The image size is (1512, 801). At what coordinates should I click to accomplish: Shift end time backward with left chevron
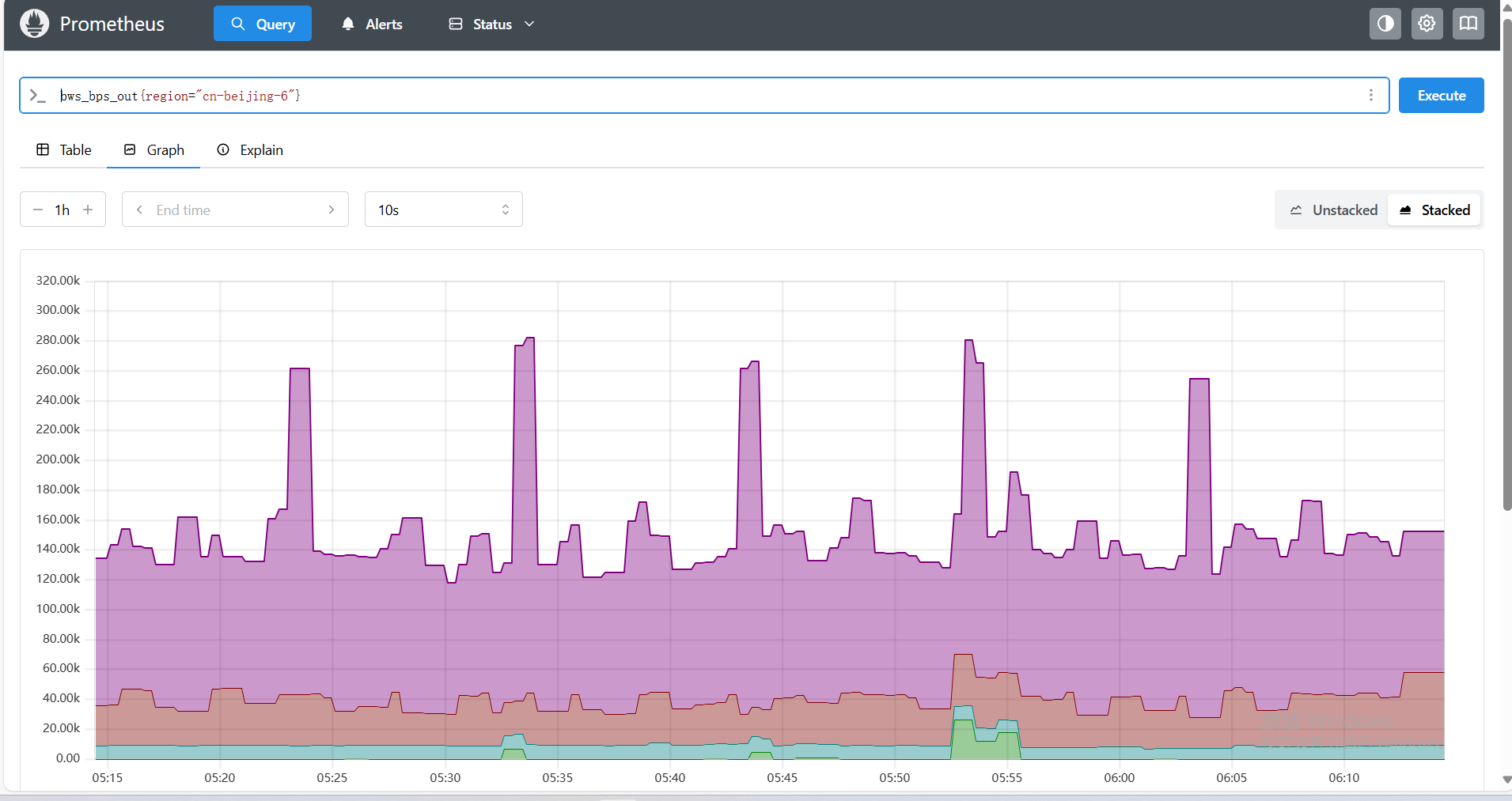[x=139, y=210]
